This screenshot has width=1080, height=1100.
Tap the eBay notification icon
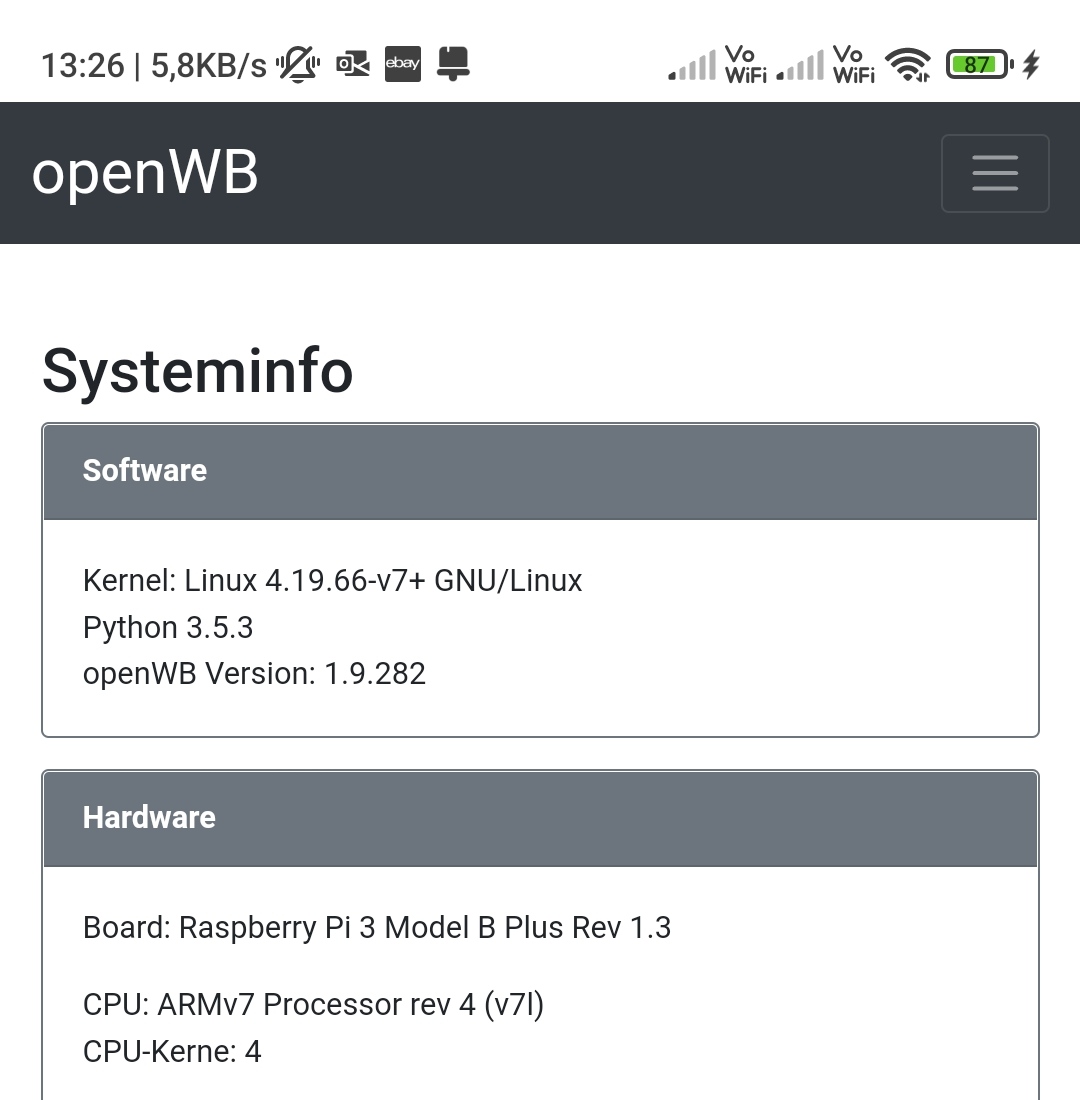tap(403, 64)
